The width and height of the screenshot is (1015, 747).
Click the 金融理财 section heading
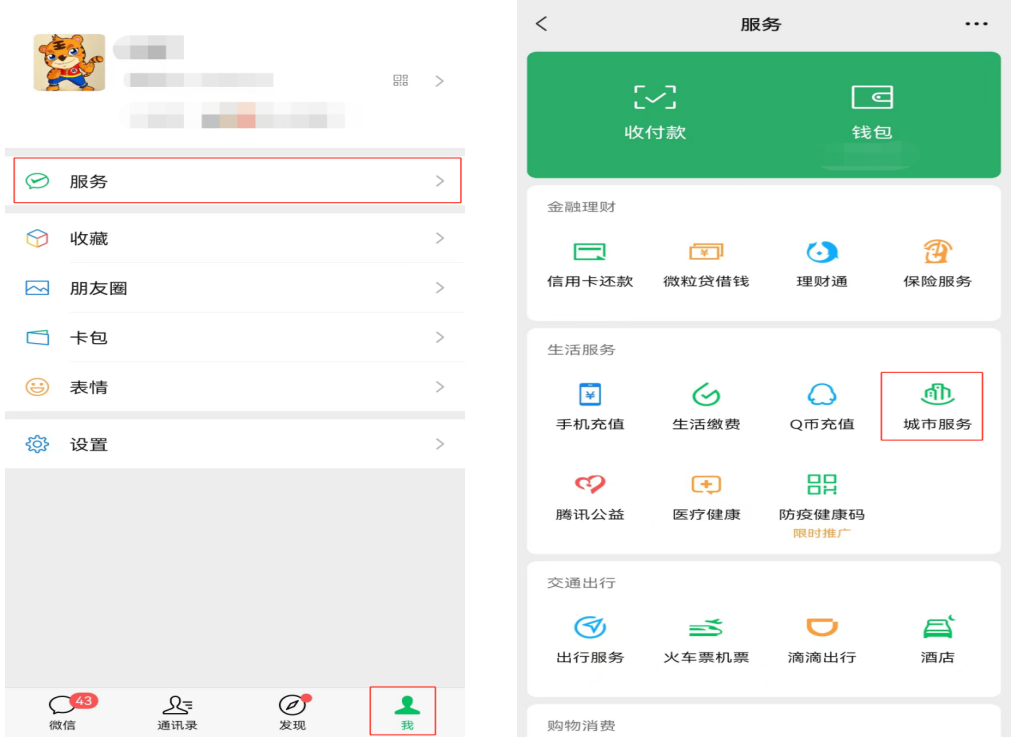581,207
